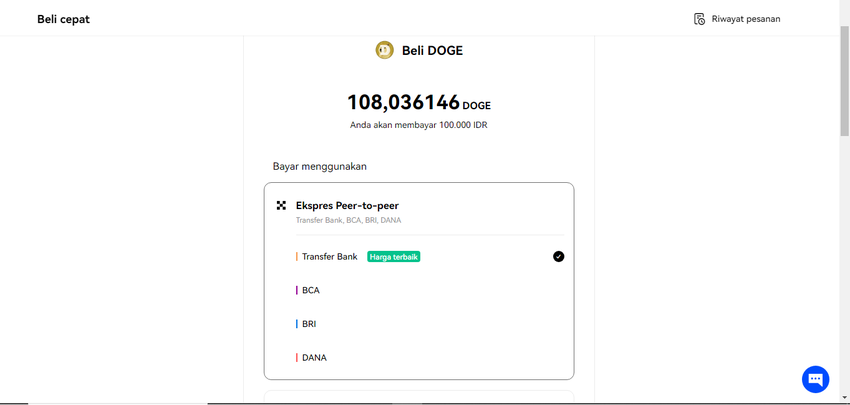Click the Dogecoin logo icon
Viewport: 850px width, 405px height.
[384, 50]
